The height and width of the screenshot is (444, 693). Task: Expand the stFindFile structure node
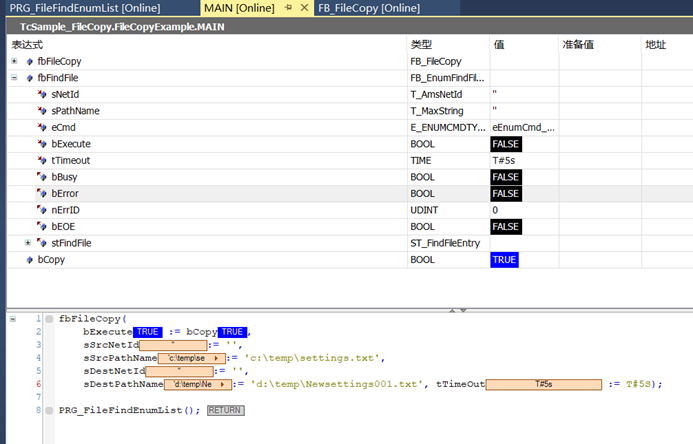point(28,243)
